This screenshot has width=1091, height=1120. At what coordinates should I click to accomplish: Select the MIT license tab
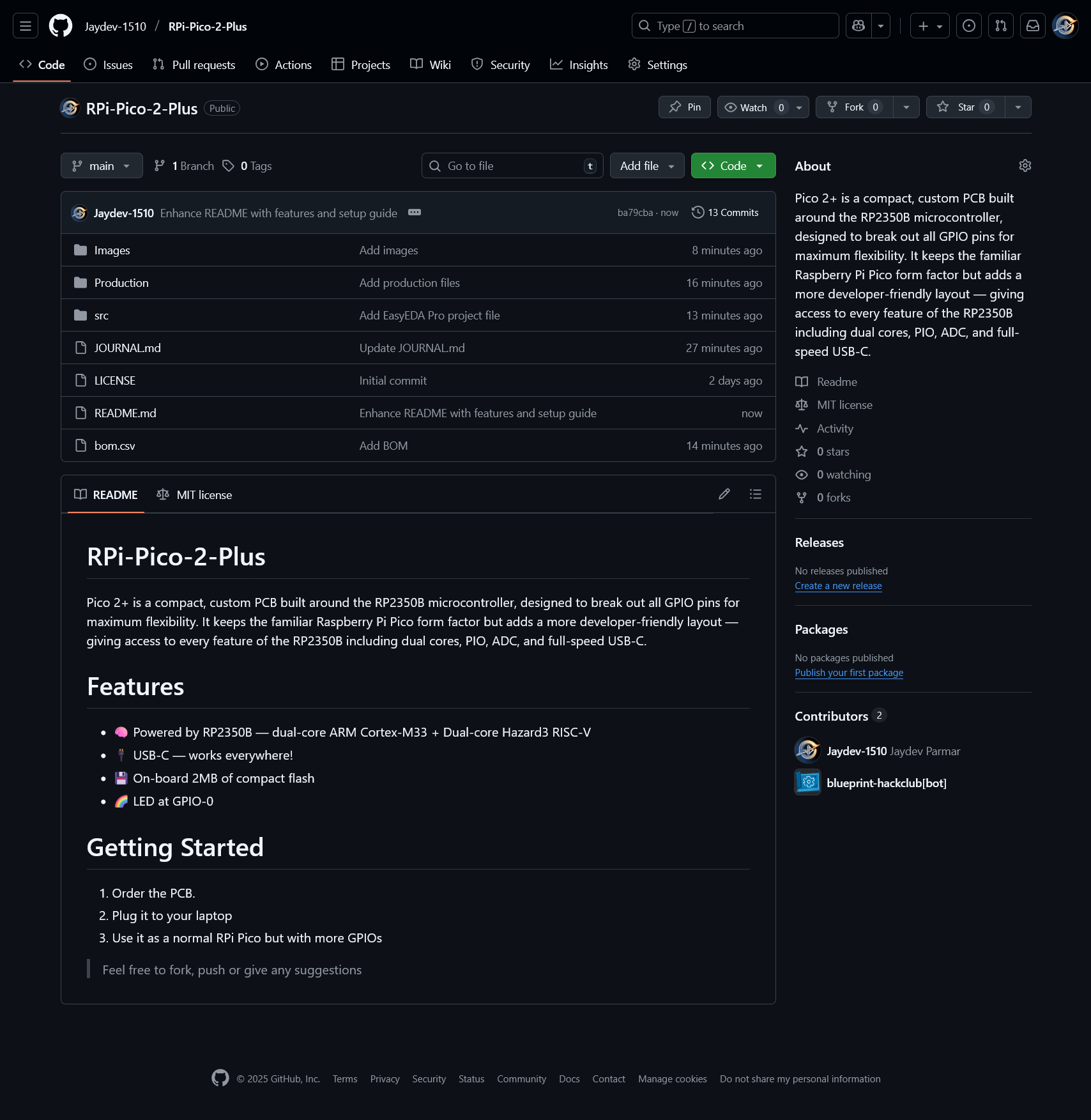click(195, 495)
